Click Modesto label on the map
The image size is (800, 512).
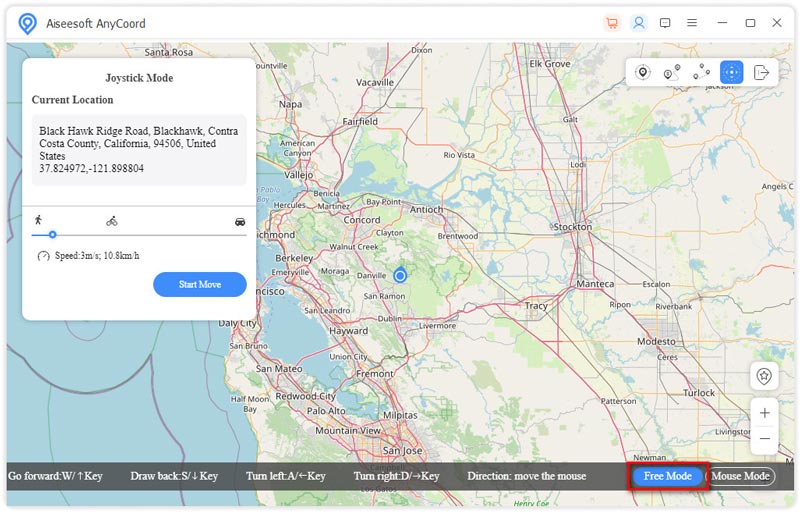(656, 341)
